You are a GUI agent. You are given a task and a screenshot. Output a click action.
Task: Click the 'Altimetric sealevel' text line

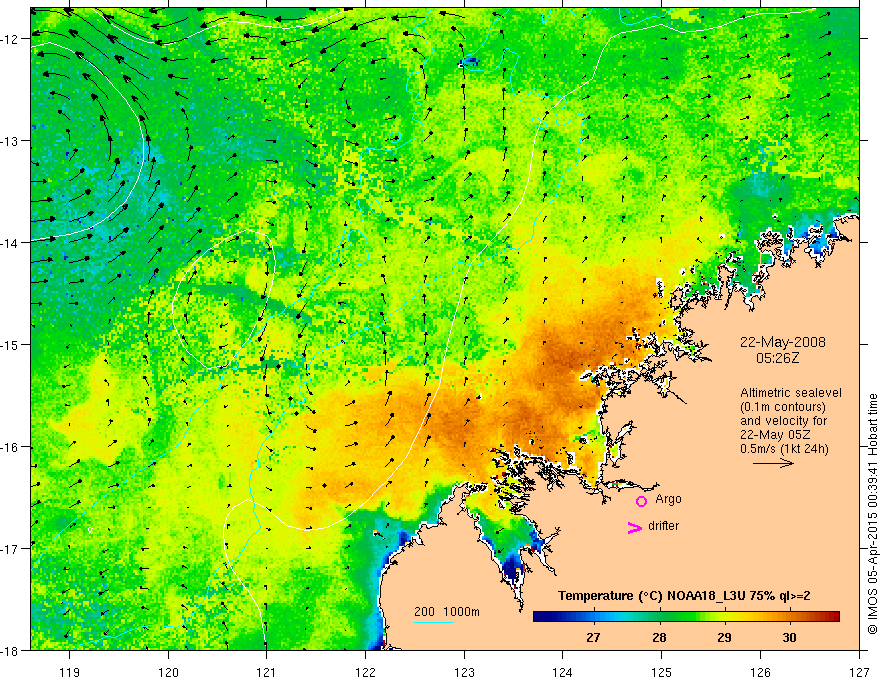coord(790,393)
